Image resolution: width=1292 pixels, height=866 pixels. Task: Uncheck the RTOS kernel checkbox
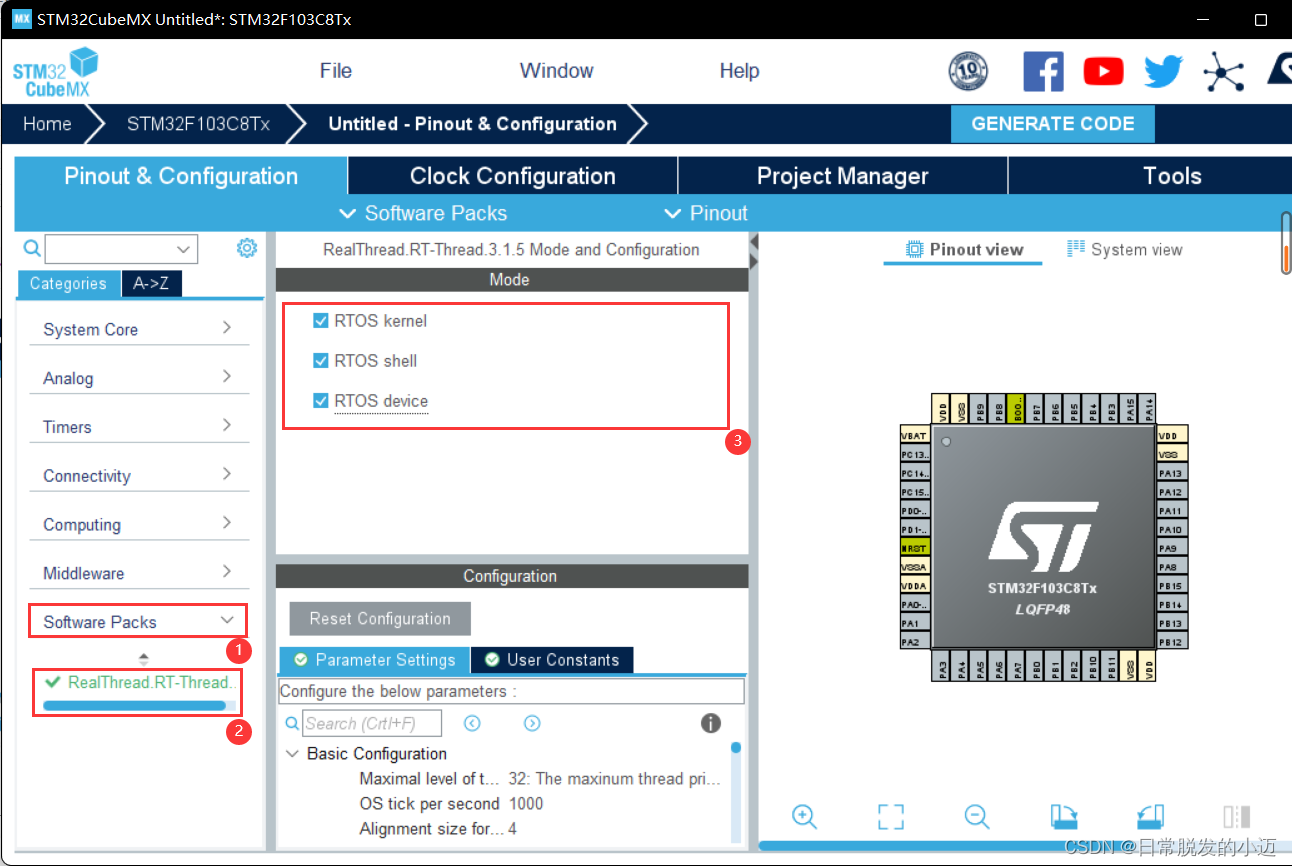click(x=321, y=321)
